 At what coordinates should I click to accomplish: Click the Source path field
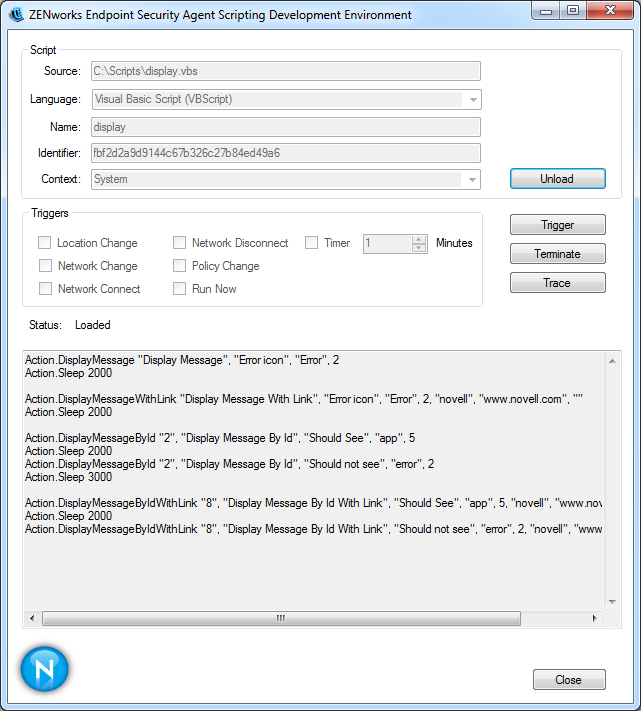coord(286,71)
